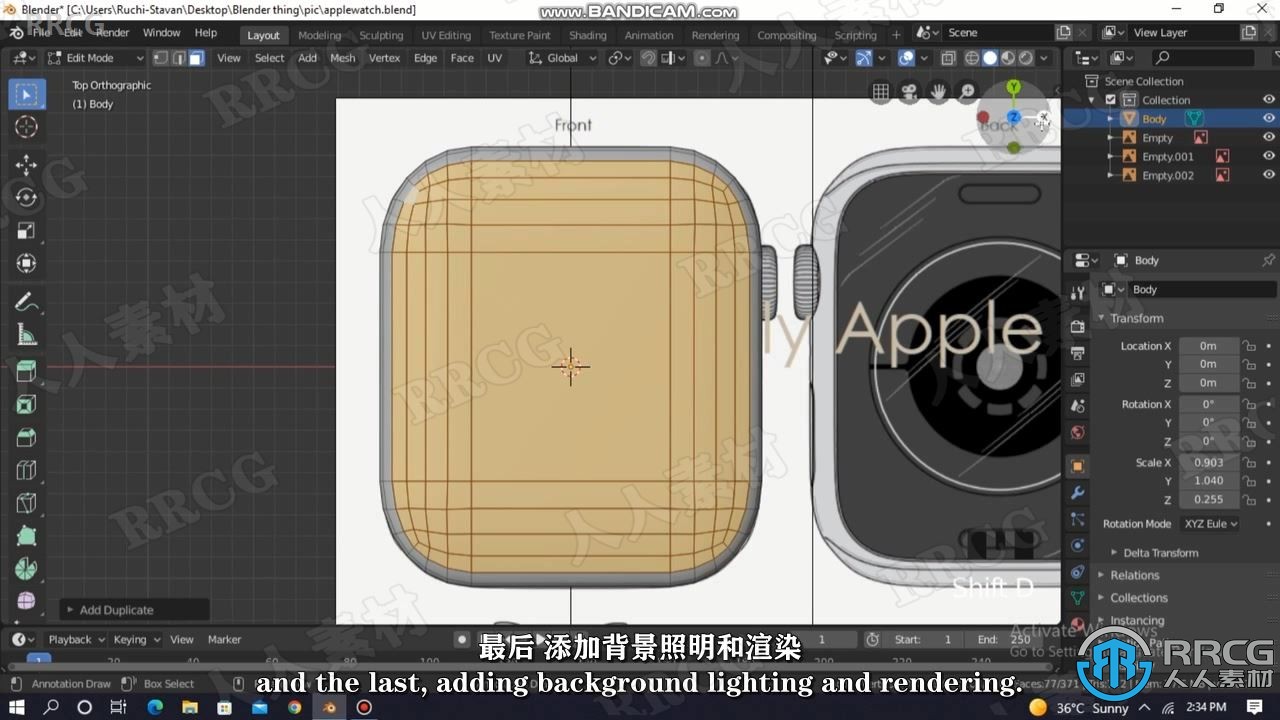The image size is (1280, 720).
Task: Open the Global transform orientation dropdown
Action: [x=564, y=58]
